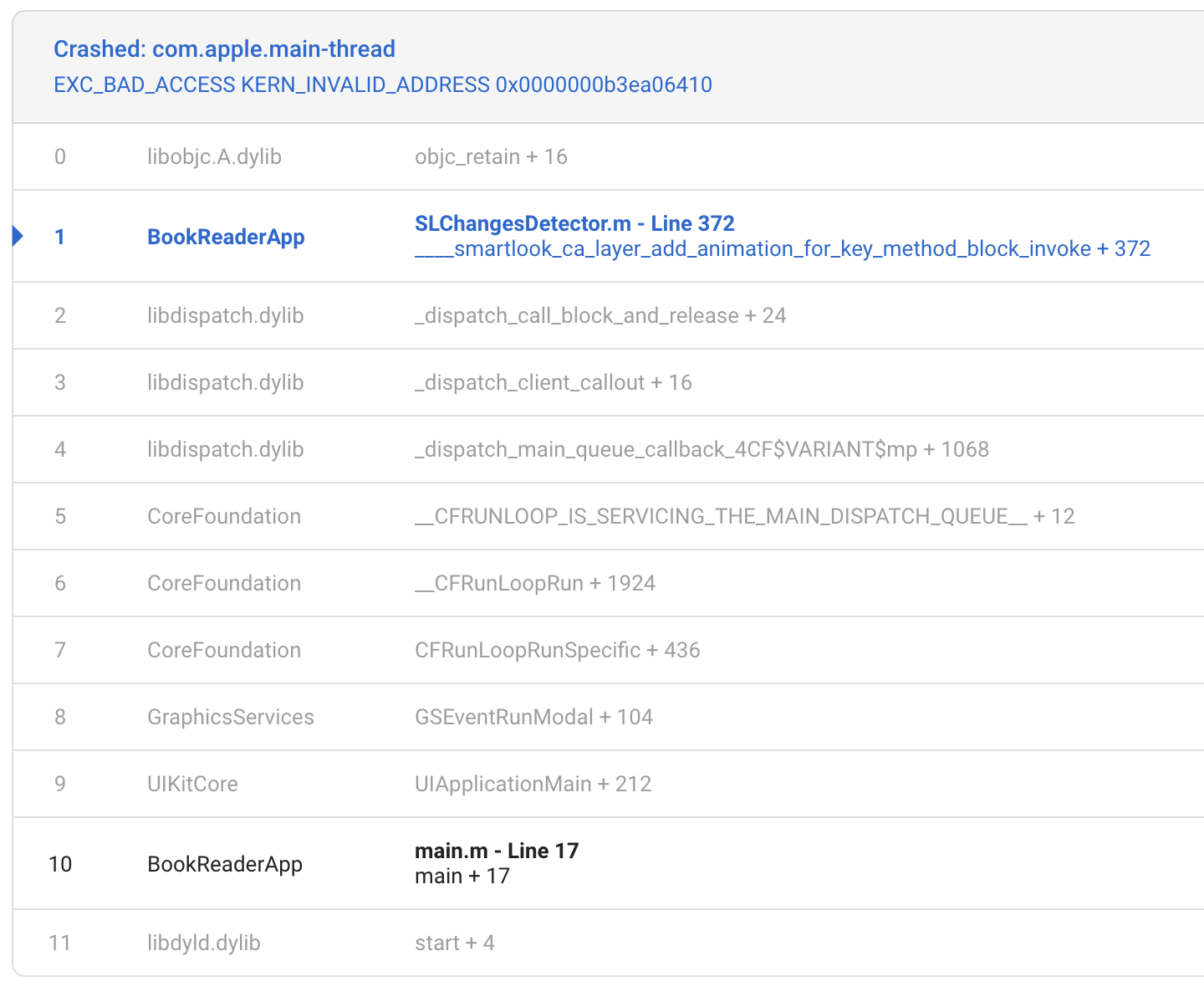1204x997 pixels.
Task: Click UIApplicationMain + 212
Action: [533, 784]
